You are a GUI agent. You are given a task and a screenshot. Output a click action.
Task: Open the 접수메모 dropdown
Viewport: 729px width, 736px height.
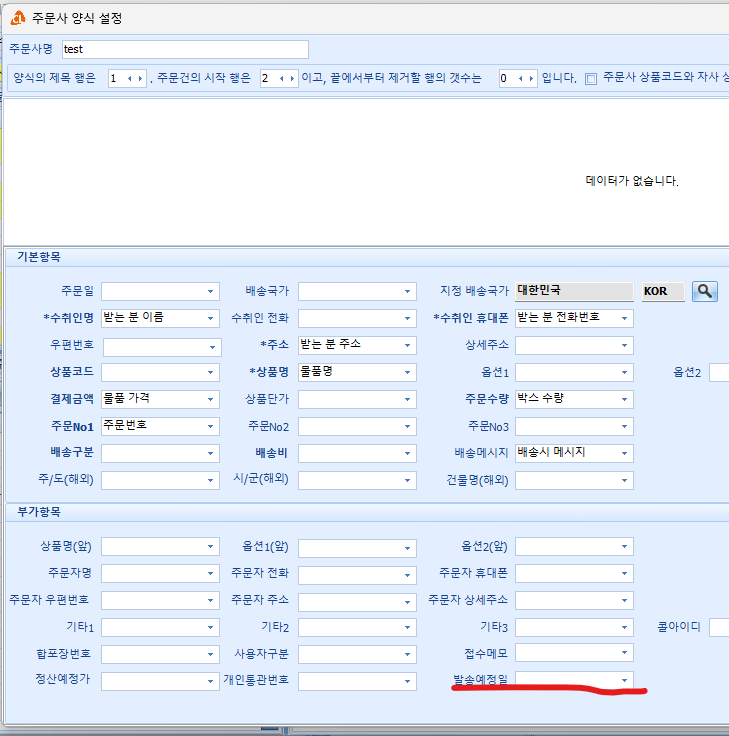(624, 653)
